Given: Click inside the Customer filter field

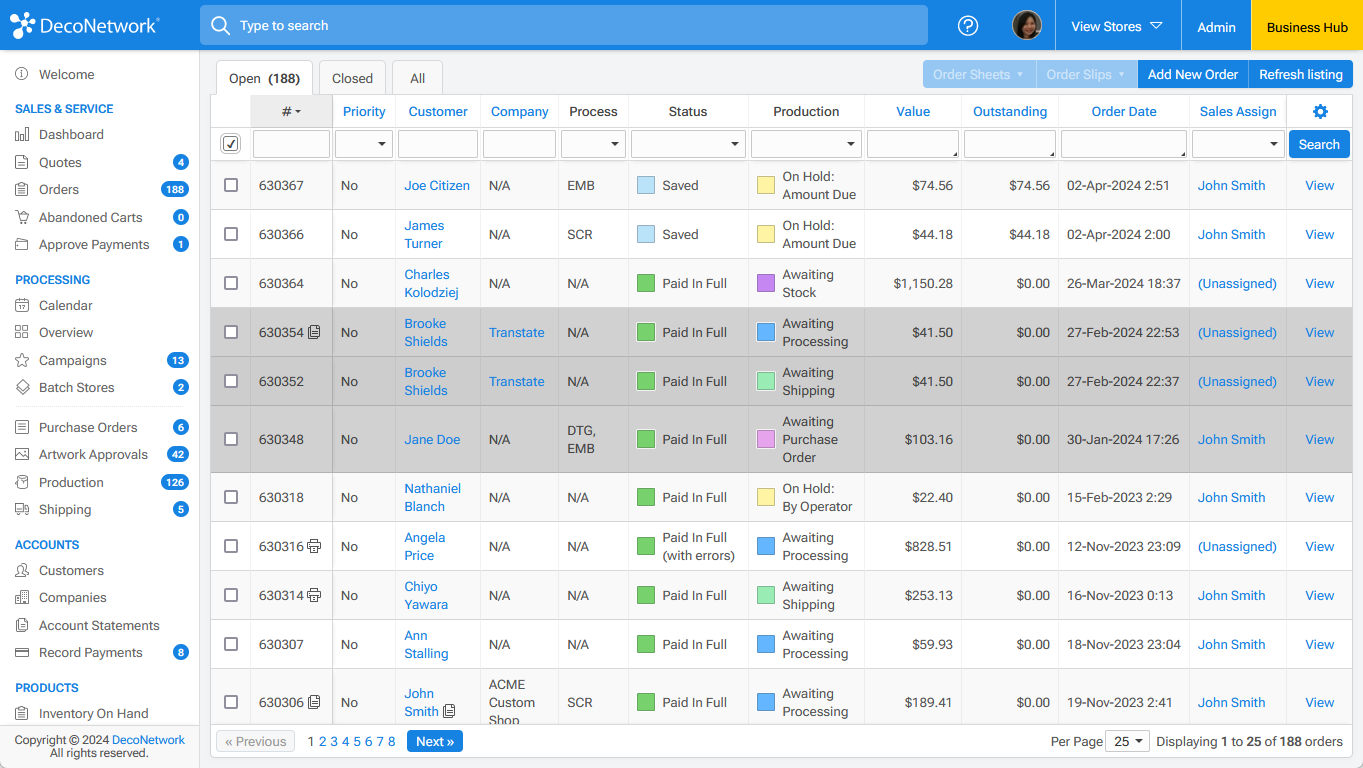Looking at the screenshot, I should tap(437, 143).
